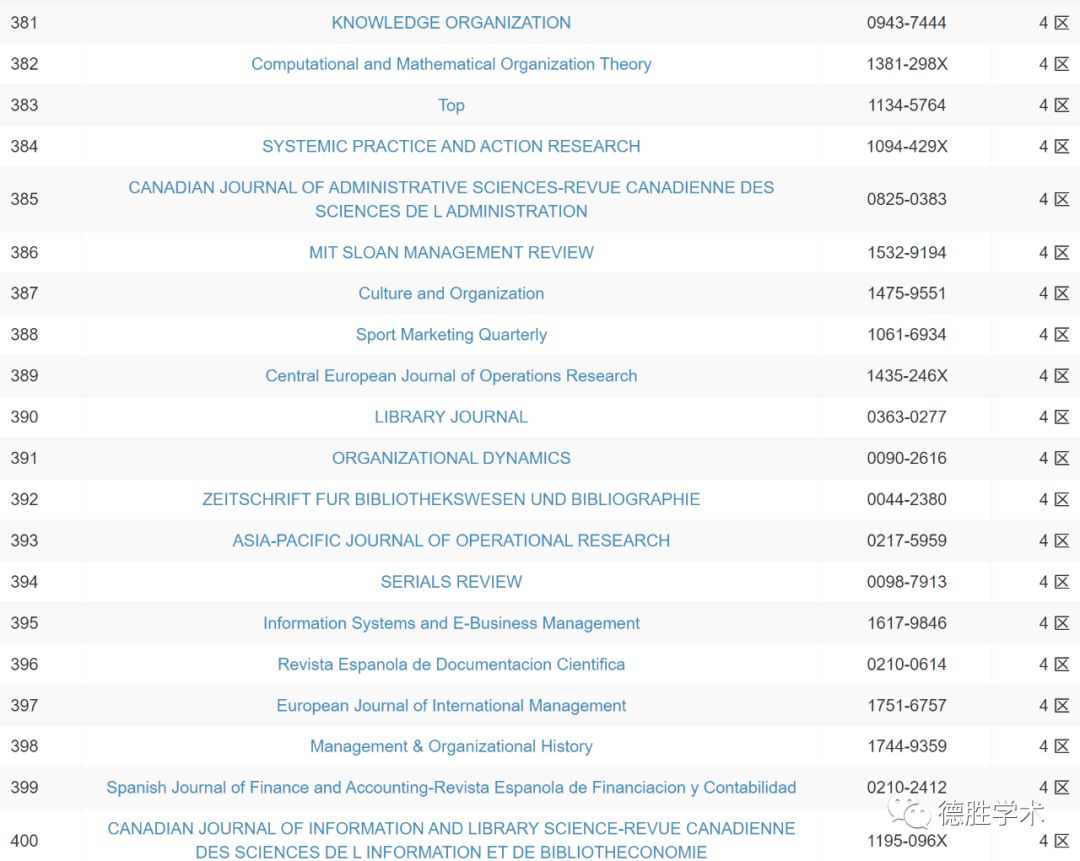Open SERIALS REVIEW link
1080x861 pixels.
(451, 582)
